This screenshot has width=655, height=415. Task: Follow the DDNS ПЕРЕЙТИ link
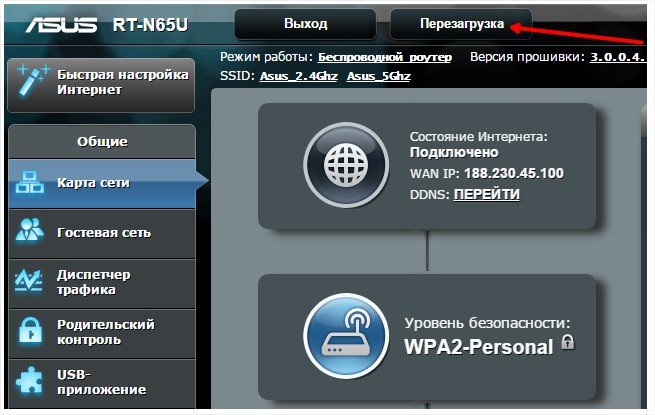(x=486, y=194)
